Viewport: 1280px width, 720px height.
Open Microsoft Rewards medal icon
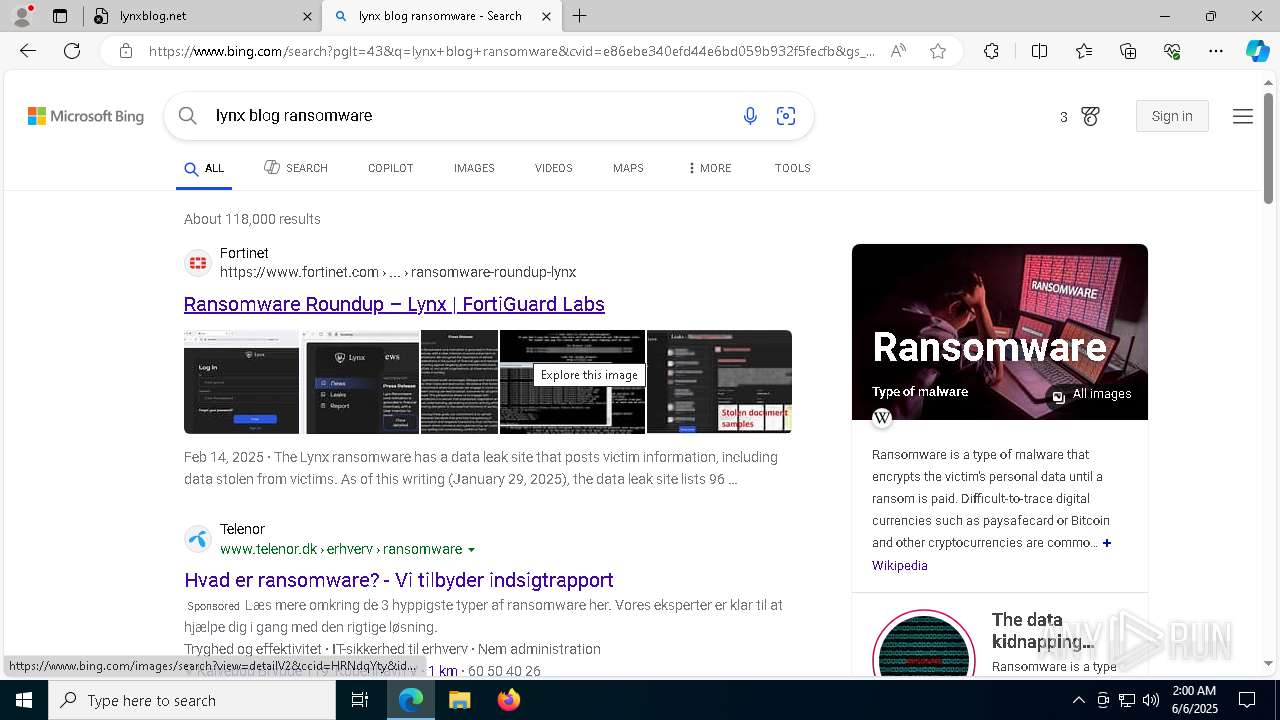[x=1090, y=117]
